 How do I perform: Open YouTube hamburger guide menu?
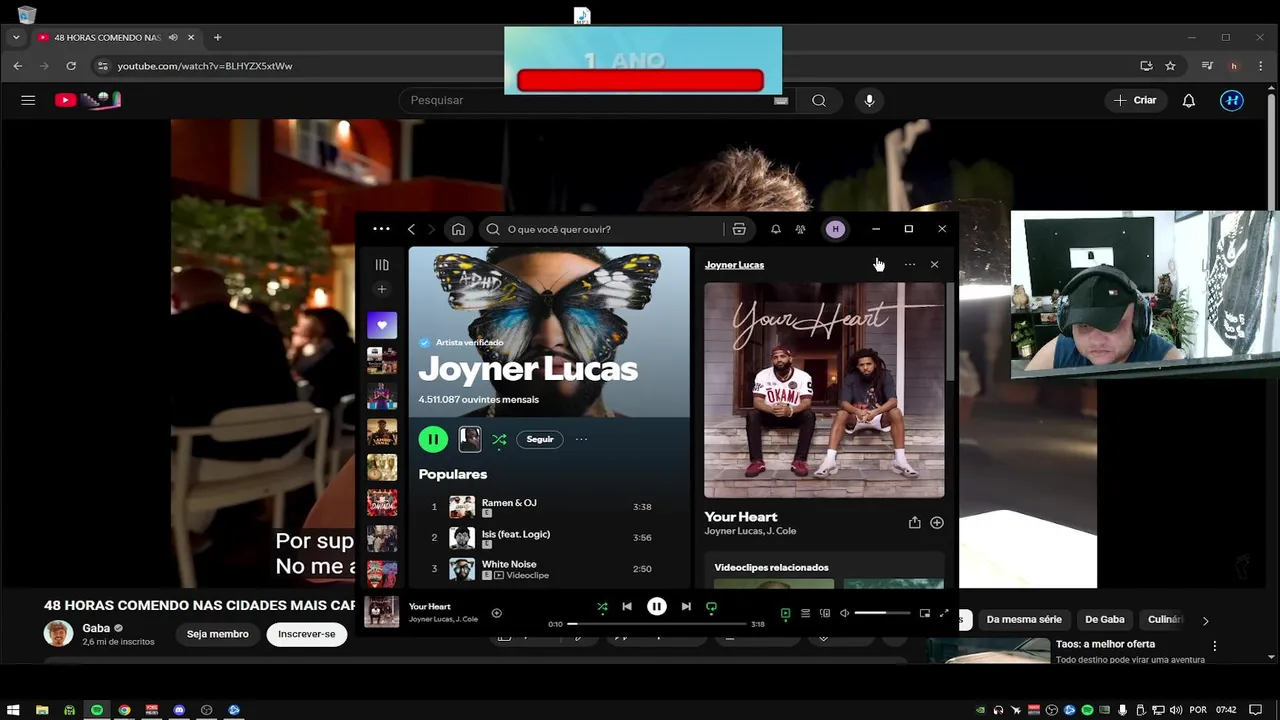coord(28,100)
